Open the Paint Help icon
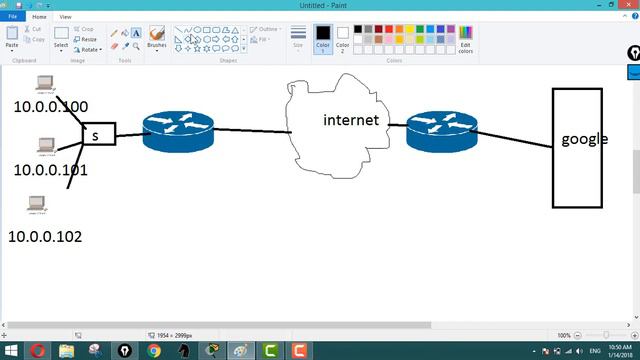640x360 pixels. (x=635, y=16)
